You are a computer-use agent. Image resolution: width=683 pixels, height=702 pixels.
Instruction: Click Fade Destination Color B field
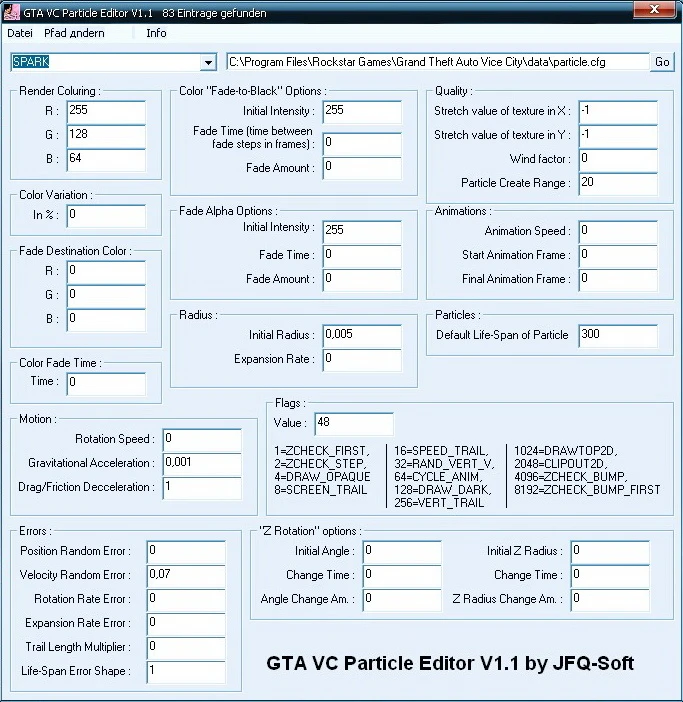pos(106,320)
